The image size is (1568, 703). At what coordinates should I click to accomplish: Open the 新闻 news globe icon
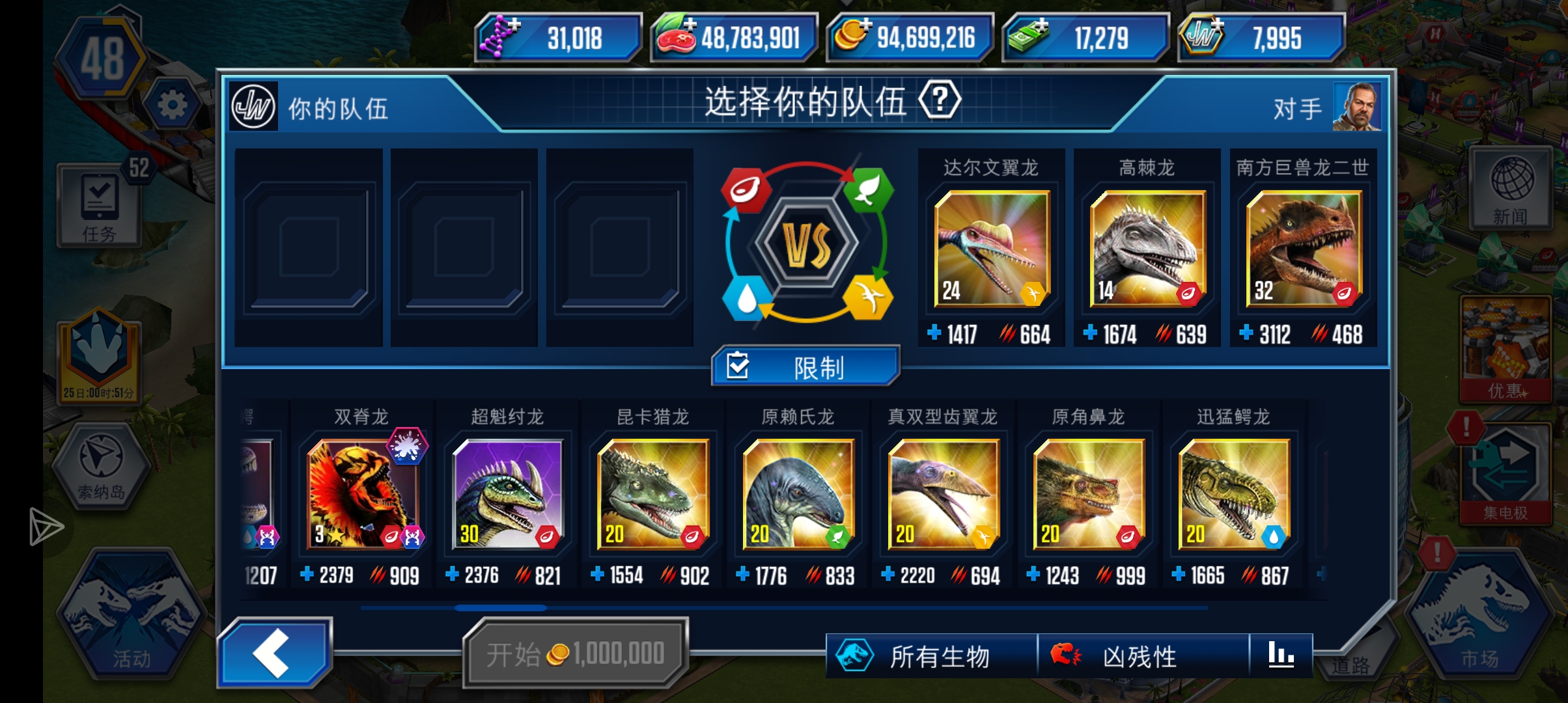click(1511, 189)
